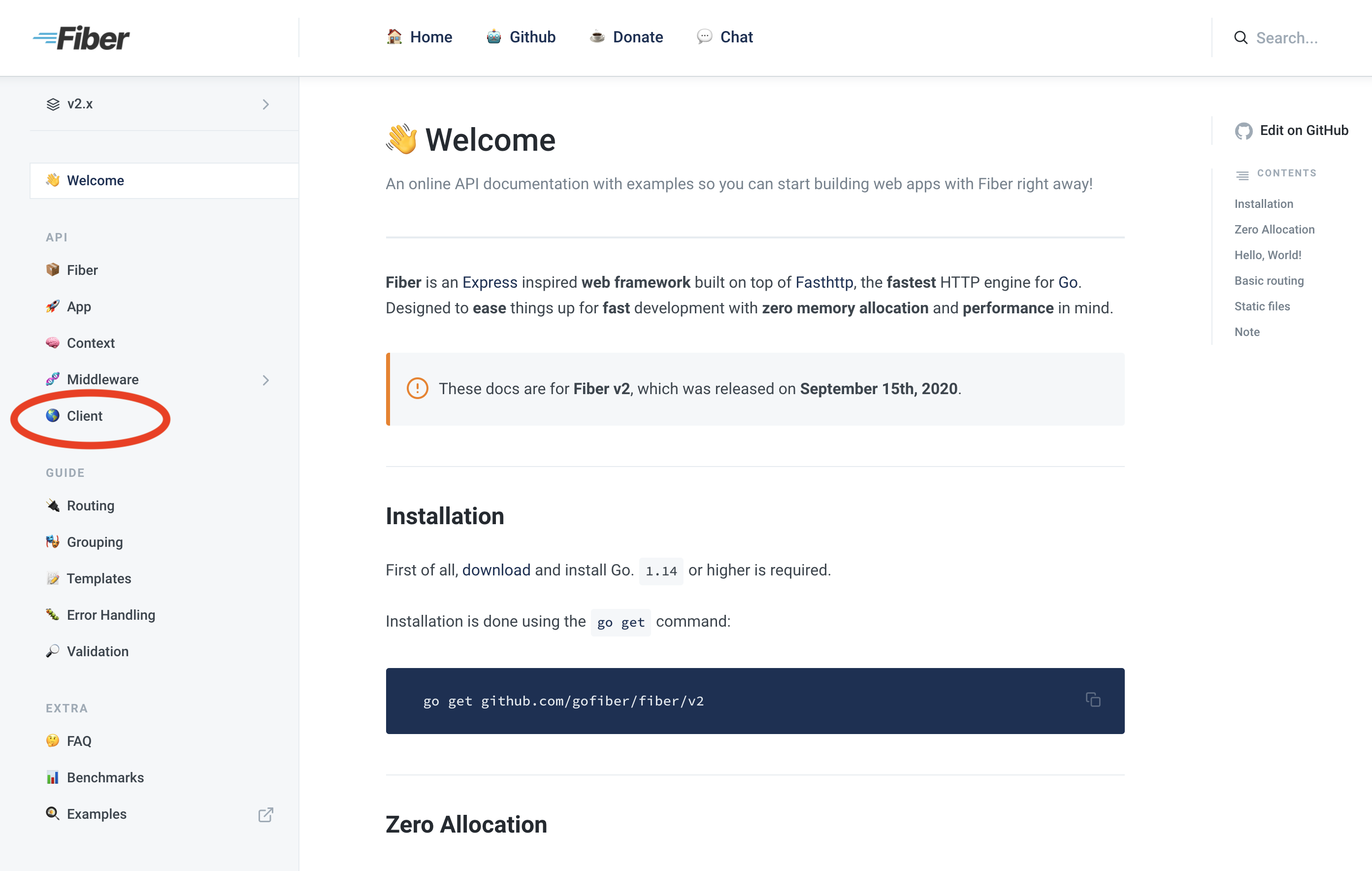Screen dimensions: 1372x871
Task: Select the Fiber package icon in the sidebar
Action: [x=53, y=270]
